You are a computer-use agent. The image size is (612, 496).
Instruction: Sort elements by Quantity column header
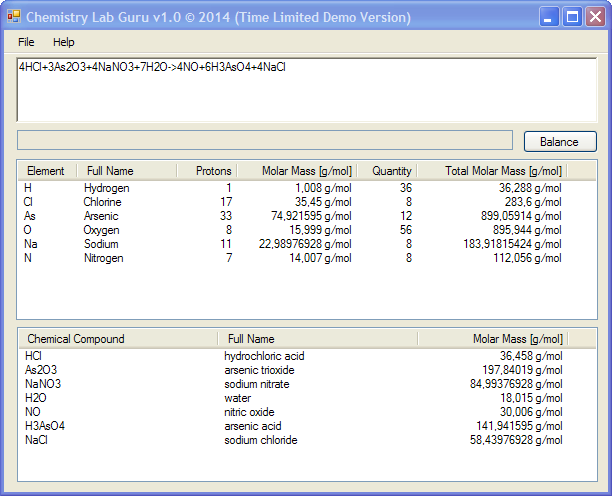(x=391, y=171)
